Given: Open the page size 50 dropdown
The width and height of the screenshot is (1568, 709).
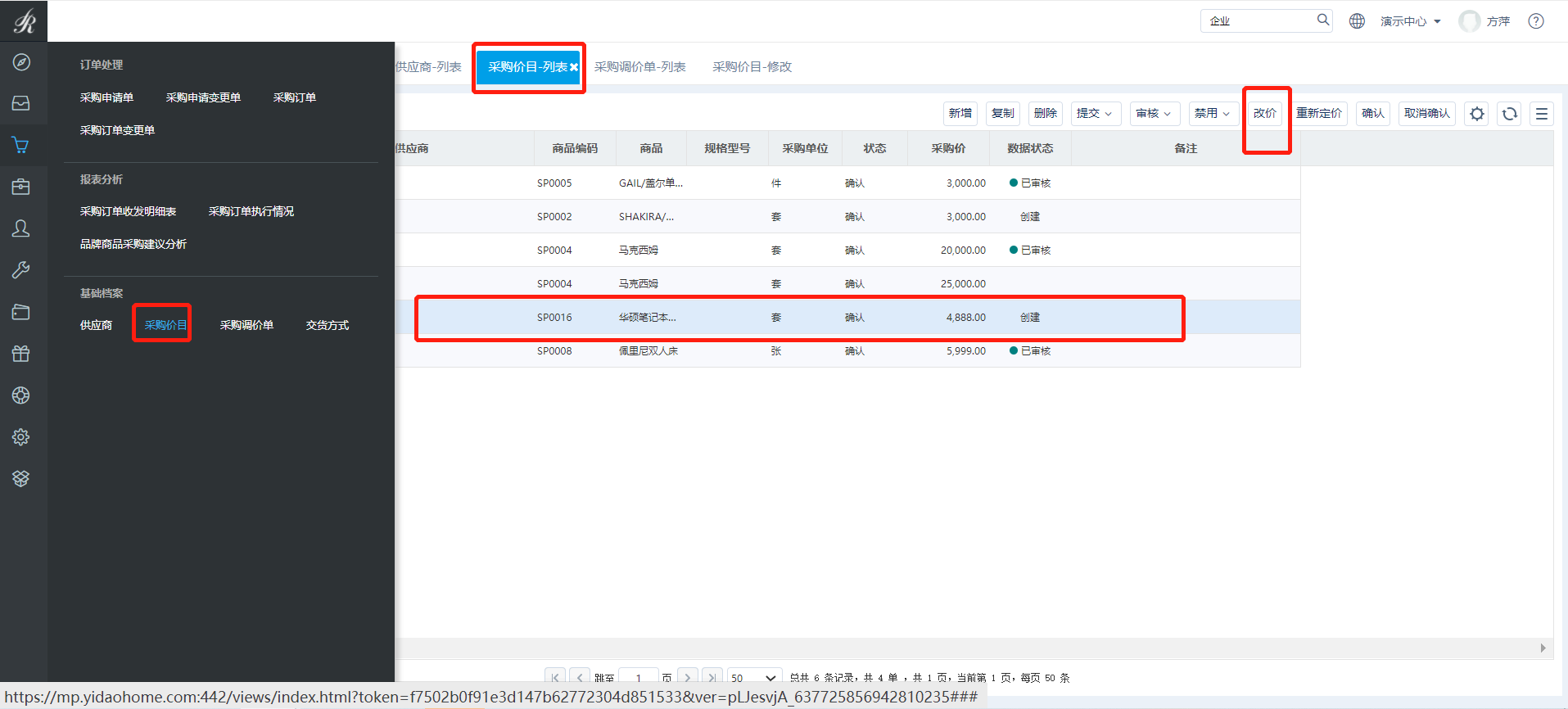Looking at the screenshot, I should [x=753, y=678].
